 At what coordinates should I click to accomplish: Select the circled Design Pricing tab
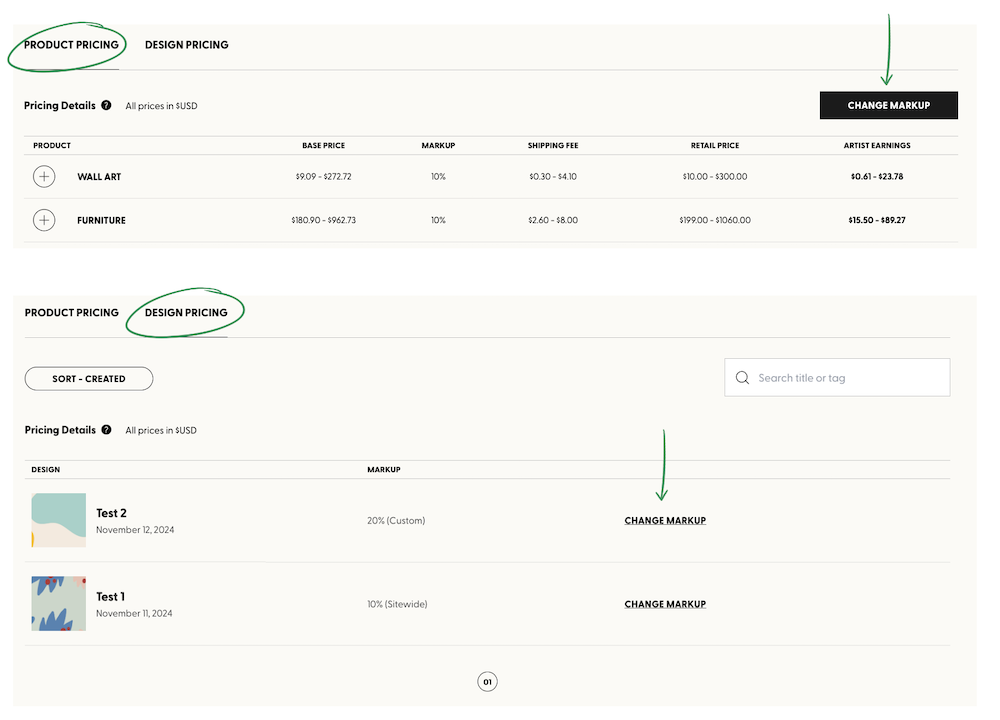[186, 313]
